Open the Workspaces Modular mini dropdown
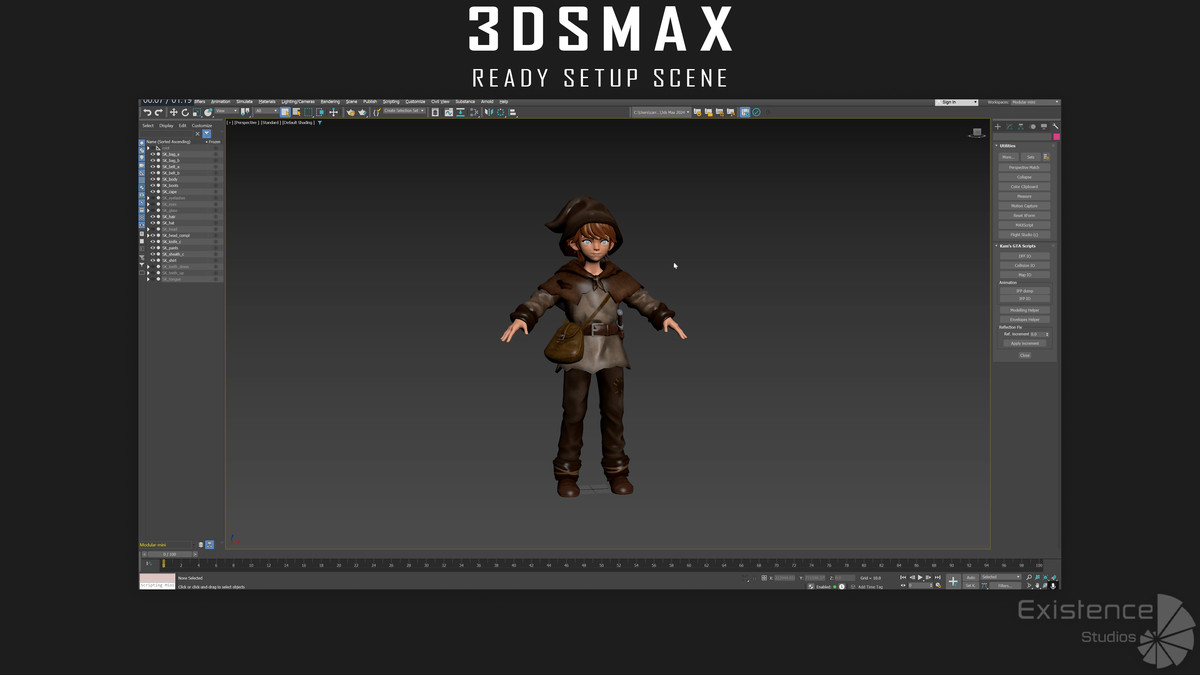 [1035, 102]
